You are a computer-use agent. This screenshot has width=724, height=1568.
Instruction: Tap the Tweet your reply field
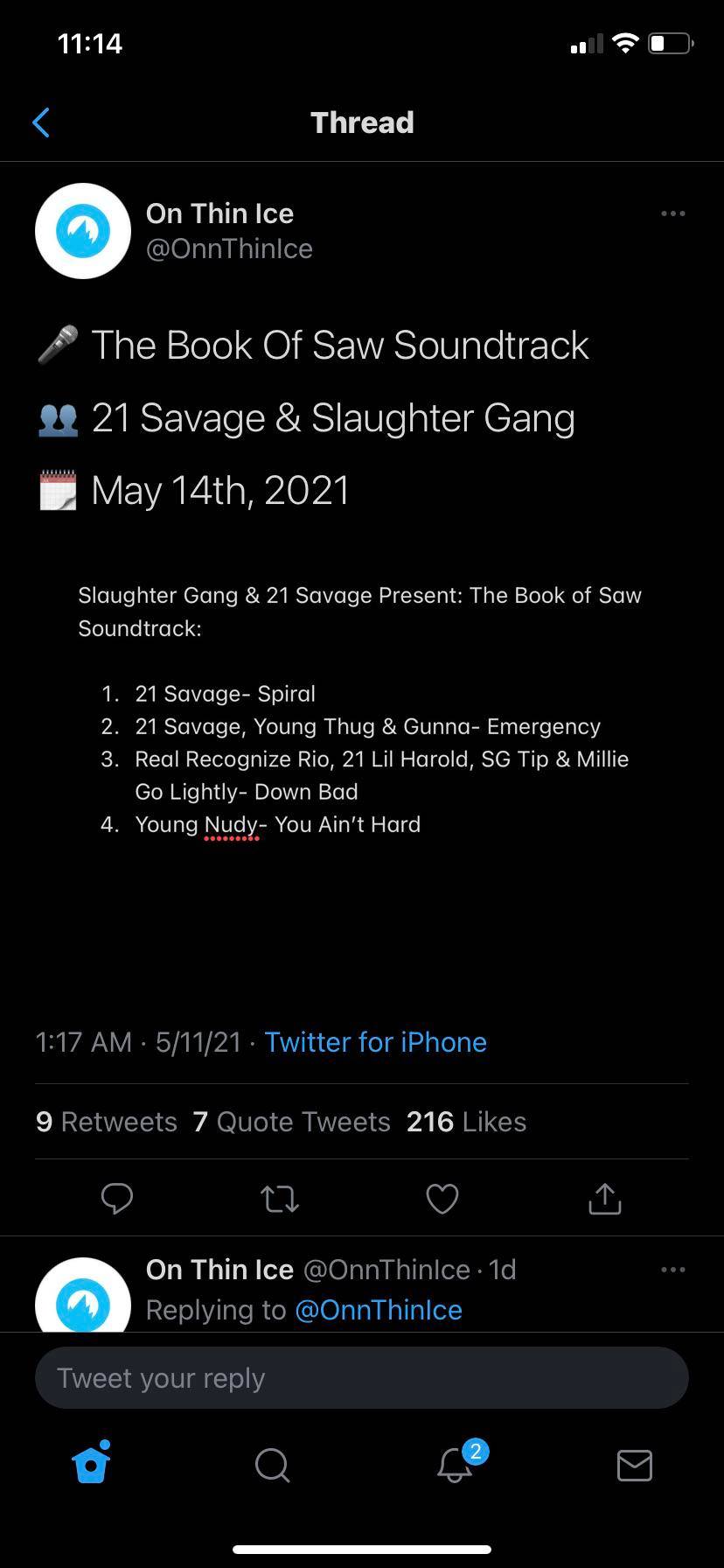[362, 1378]
